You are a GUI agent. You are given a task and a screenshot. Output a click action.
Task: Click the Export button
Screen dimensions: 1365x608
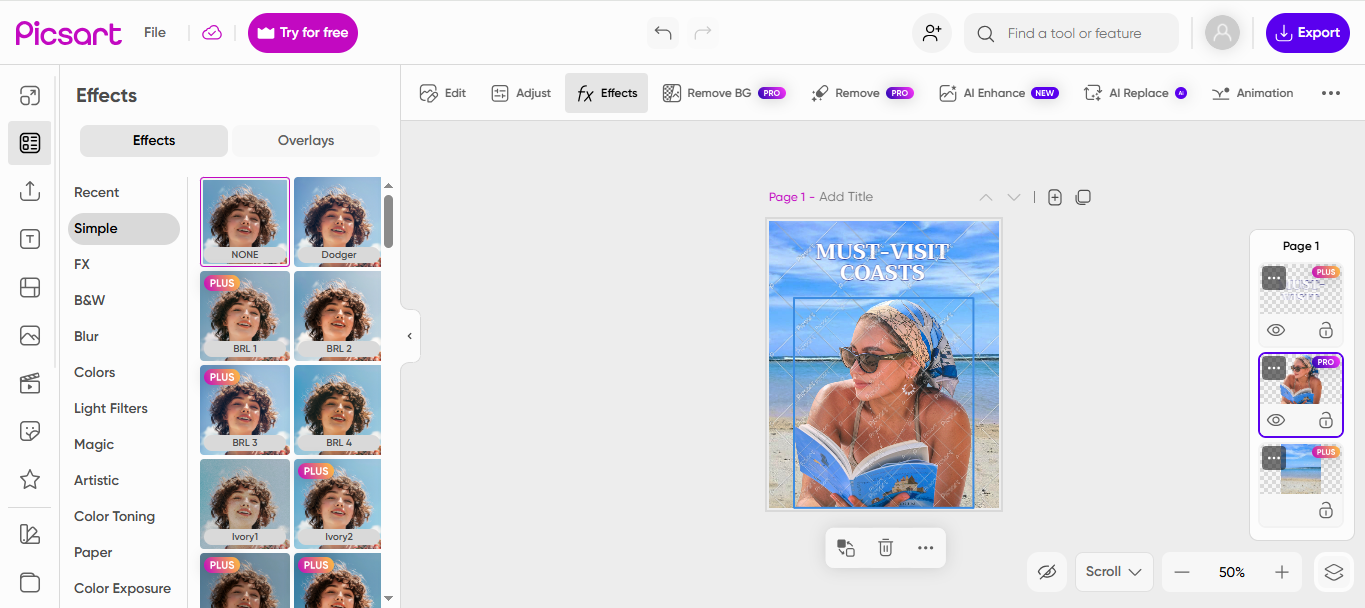click(x=1308, y=33)
